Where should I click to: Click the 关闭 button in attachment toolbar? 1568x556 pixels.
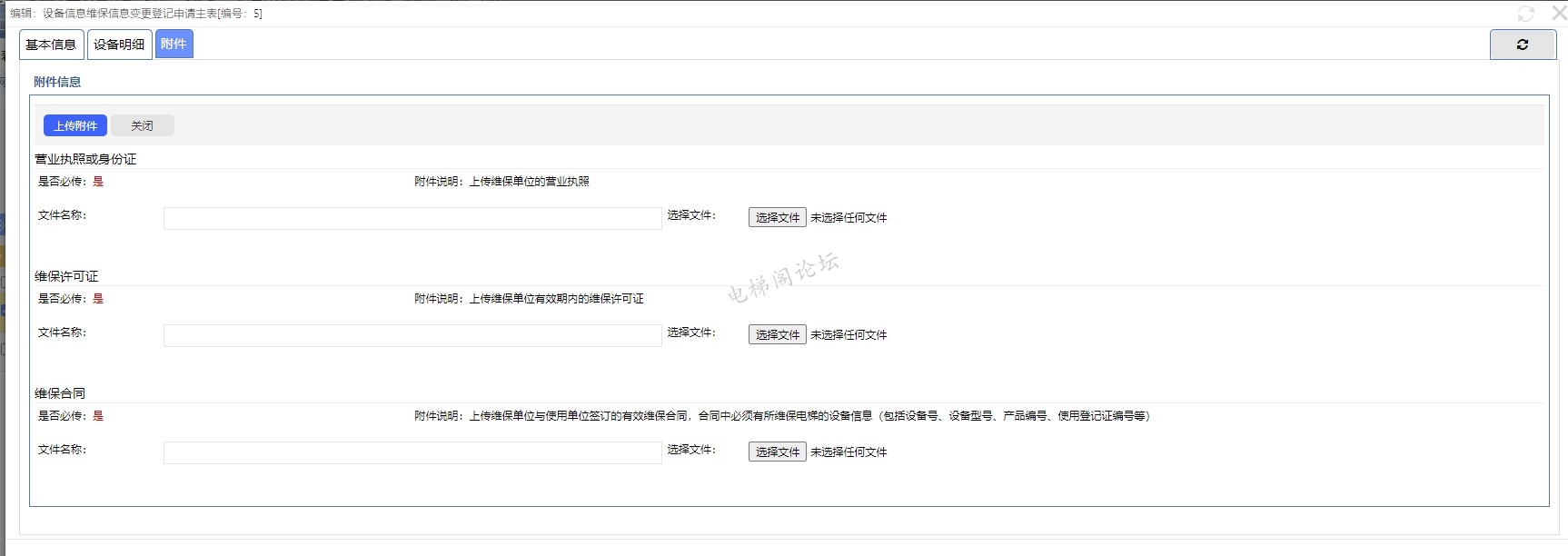pyautogui.click(x=142, y=125)
